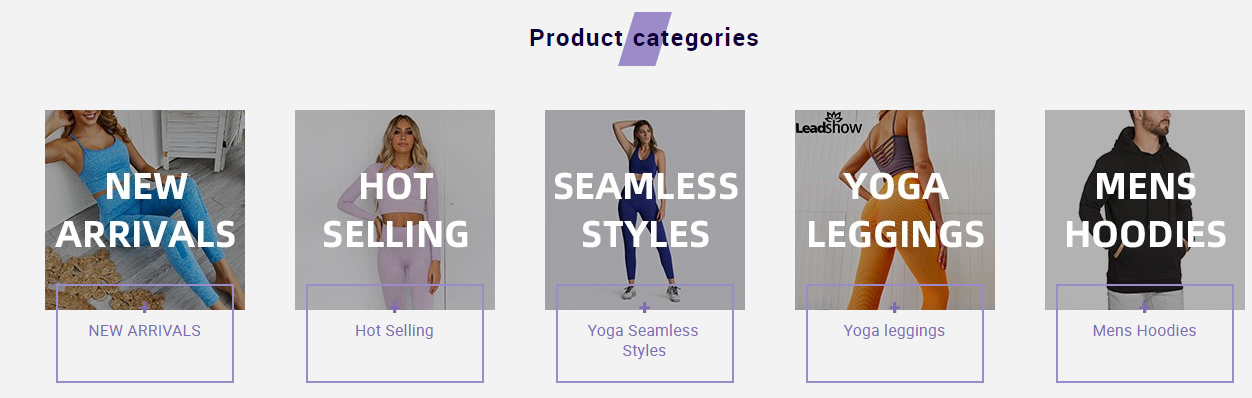Click the MENS HOODIES overlay title text
1252x398 pixels.
click(1145, 210)
